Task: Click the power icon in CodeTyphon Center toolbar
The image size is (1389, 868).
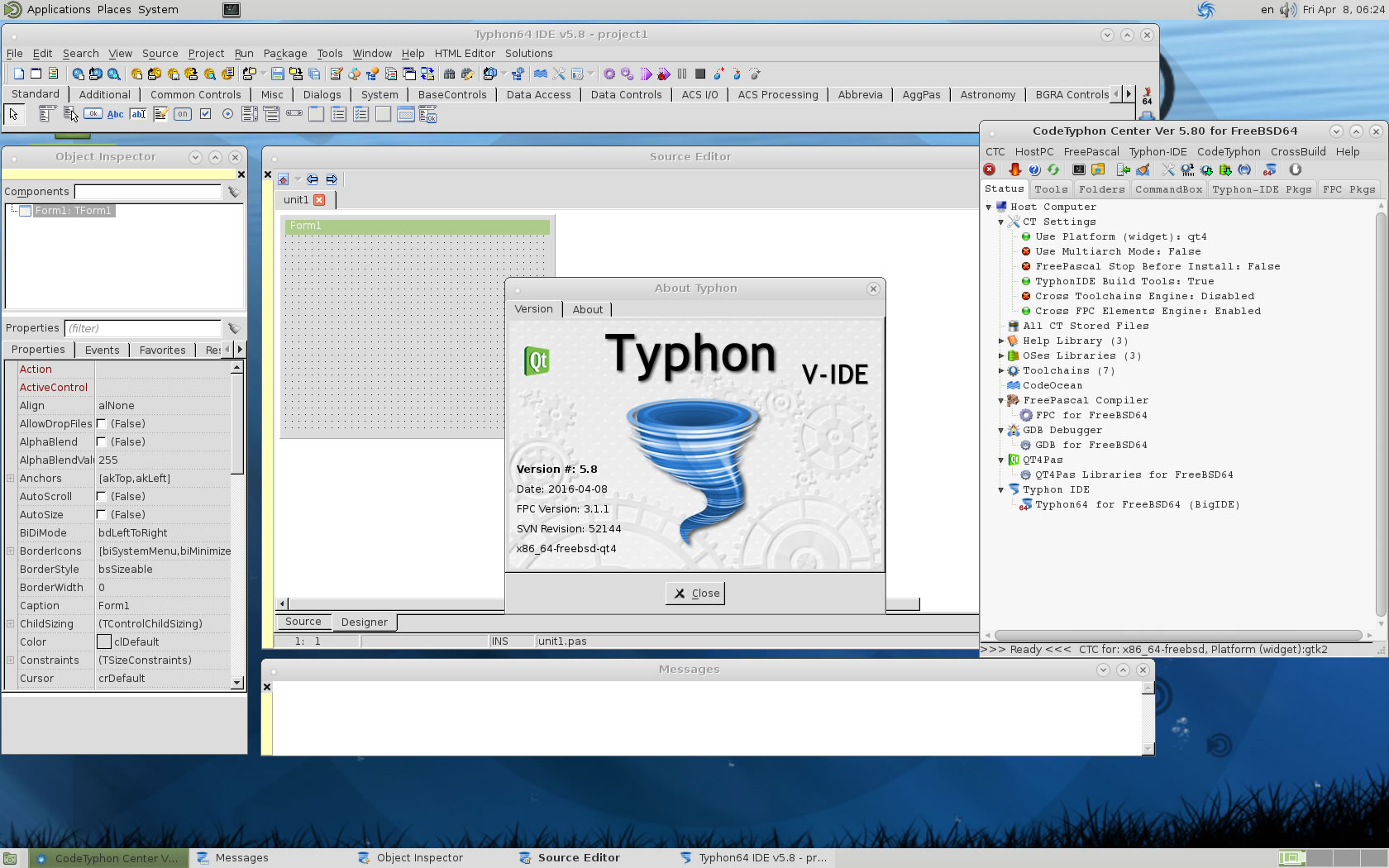Action: coord(1296,169)
